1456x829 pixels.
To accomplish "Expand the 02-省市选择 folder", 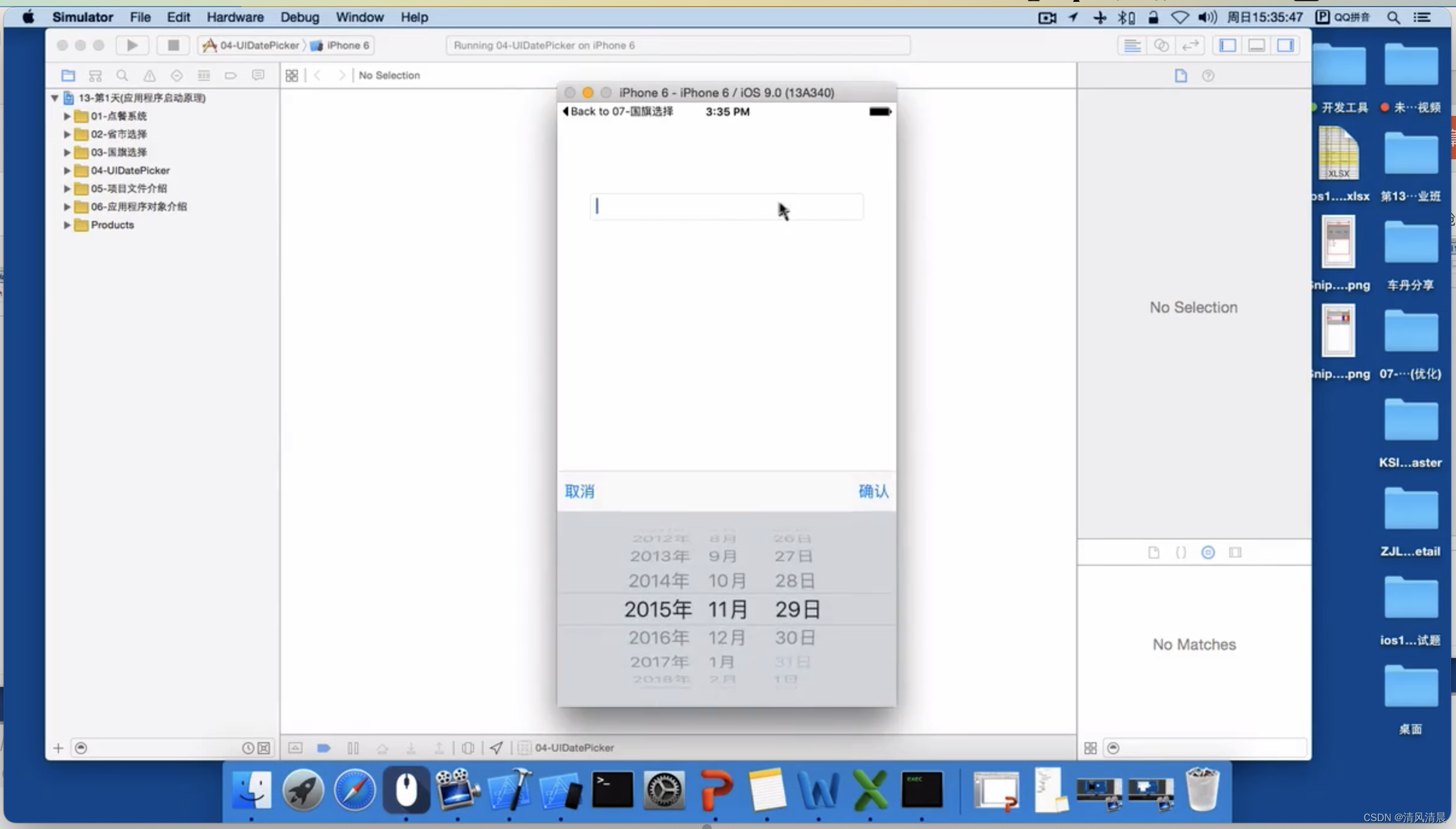I will [x=67, y=134].
